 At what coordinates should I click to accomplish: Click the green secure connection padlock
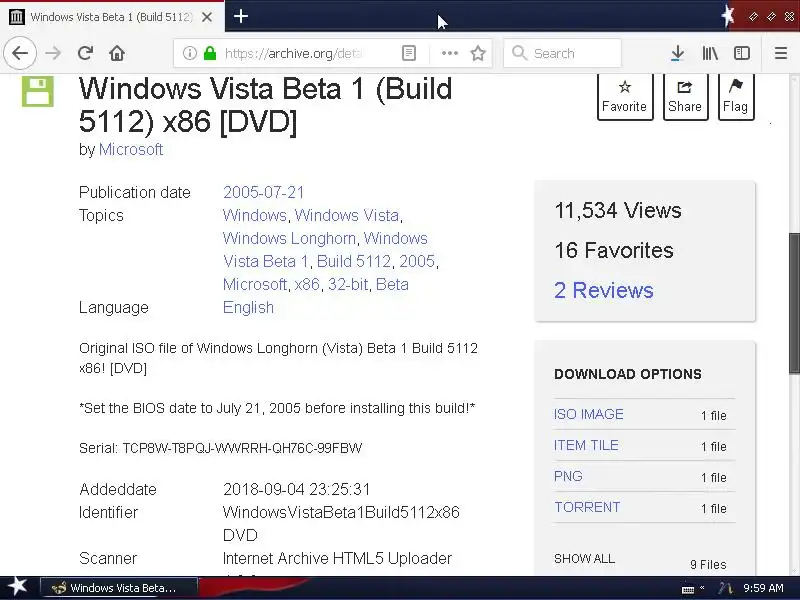[x=210, y=53]
